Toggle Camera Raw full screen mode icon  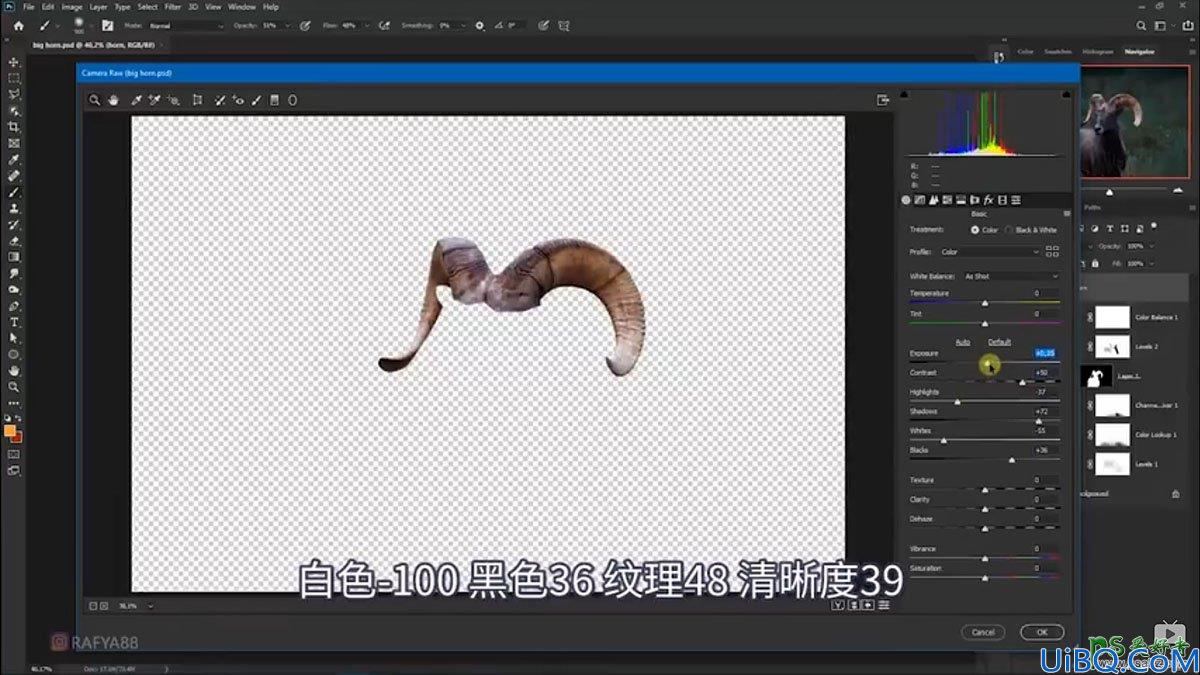[x=883, y=100]
